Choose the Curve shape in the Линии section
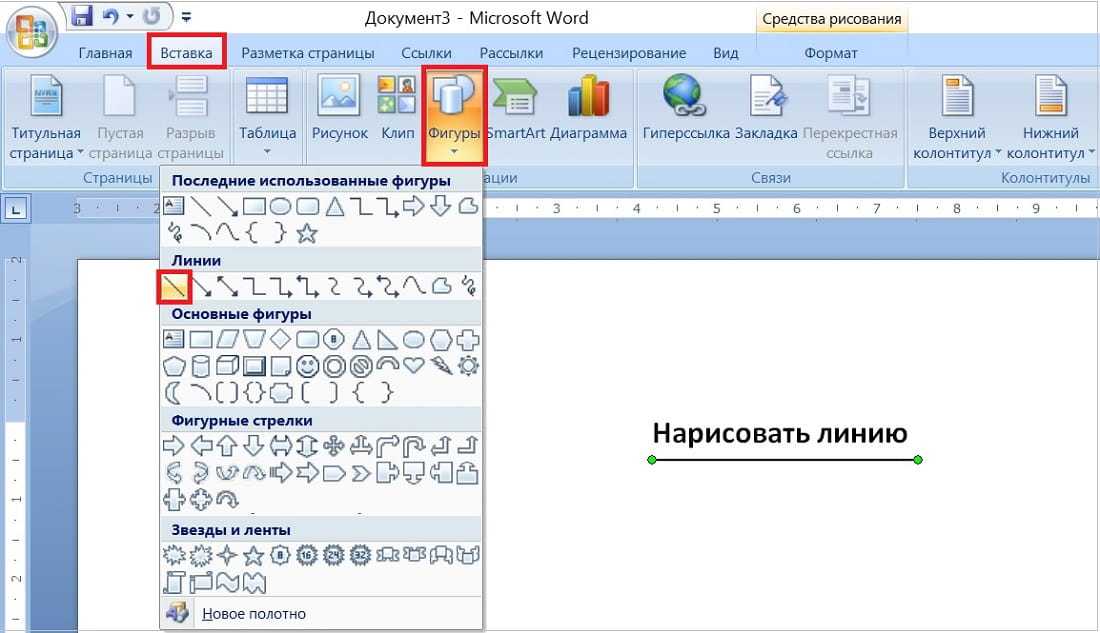1100x633 pixels. [414, 286]
